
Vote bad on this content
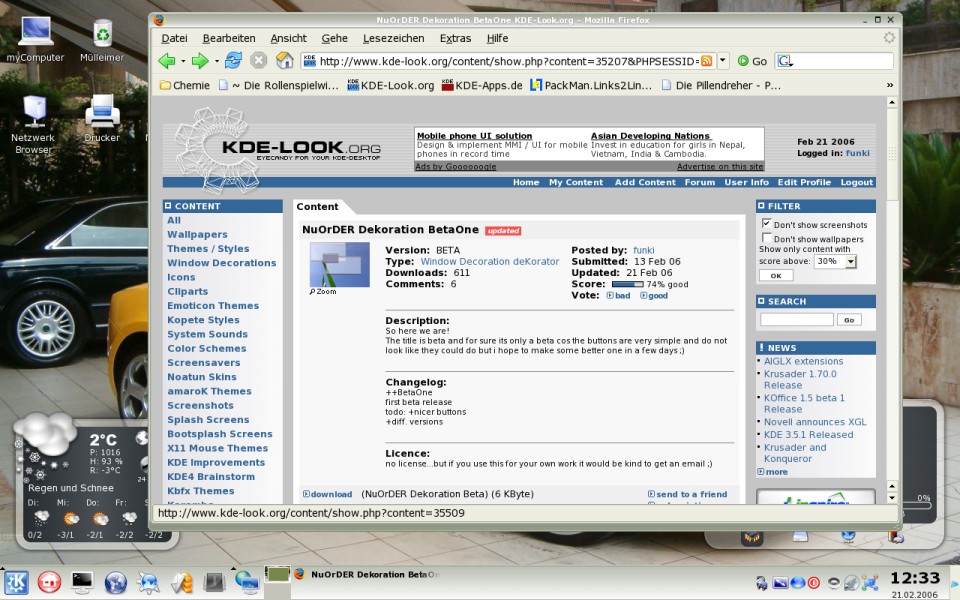tap(618, 296)
